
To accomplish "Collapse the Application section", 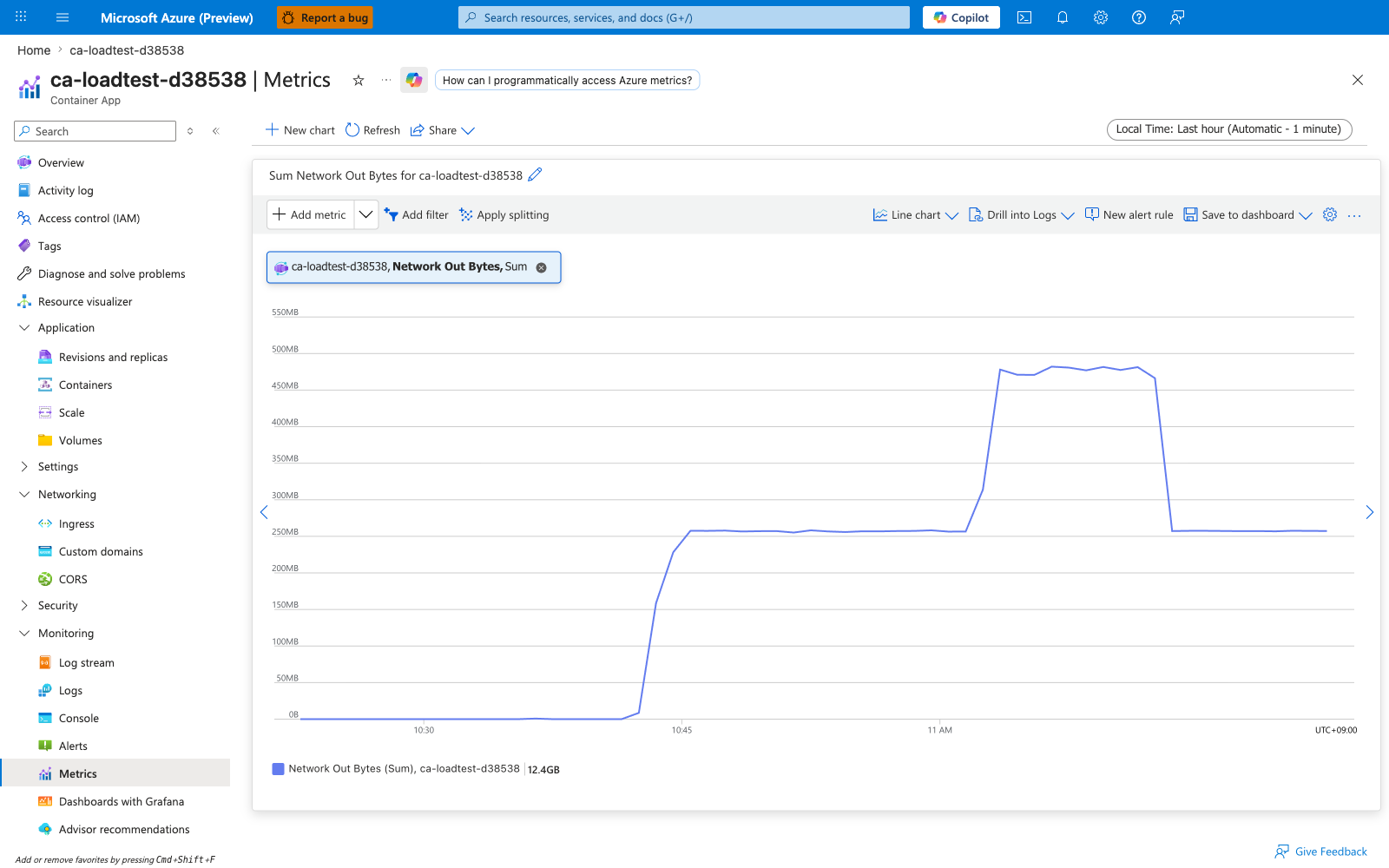I will (24, 327).
